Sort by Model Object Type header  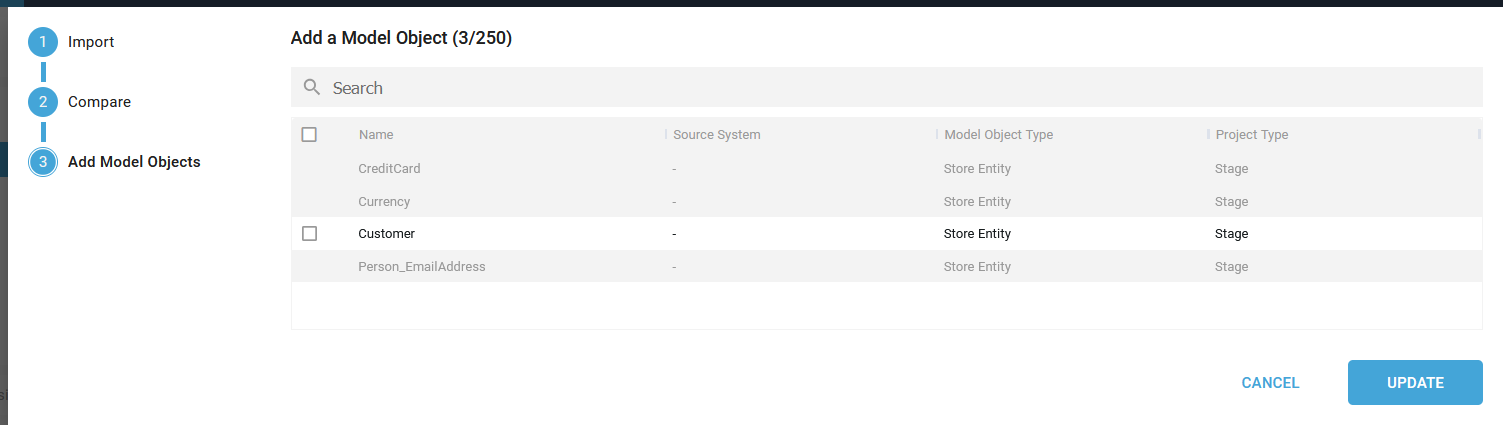[998, 134]
